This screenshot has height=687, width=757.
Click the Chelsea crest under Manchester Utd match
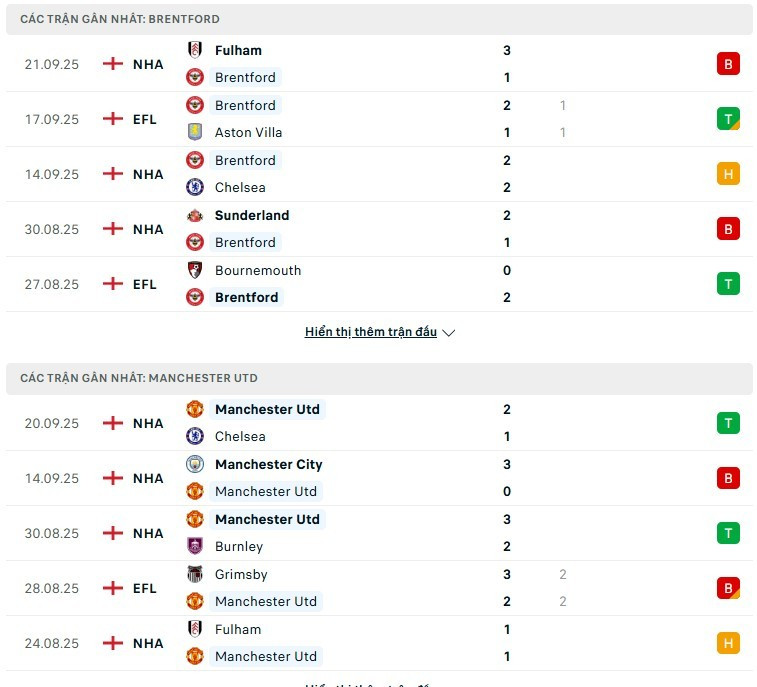tap(195, 436)
